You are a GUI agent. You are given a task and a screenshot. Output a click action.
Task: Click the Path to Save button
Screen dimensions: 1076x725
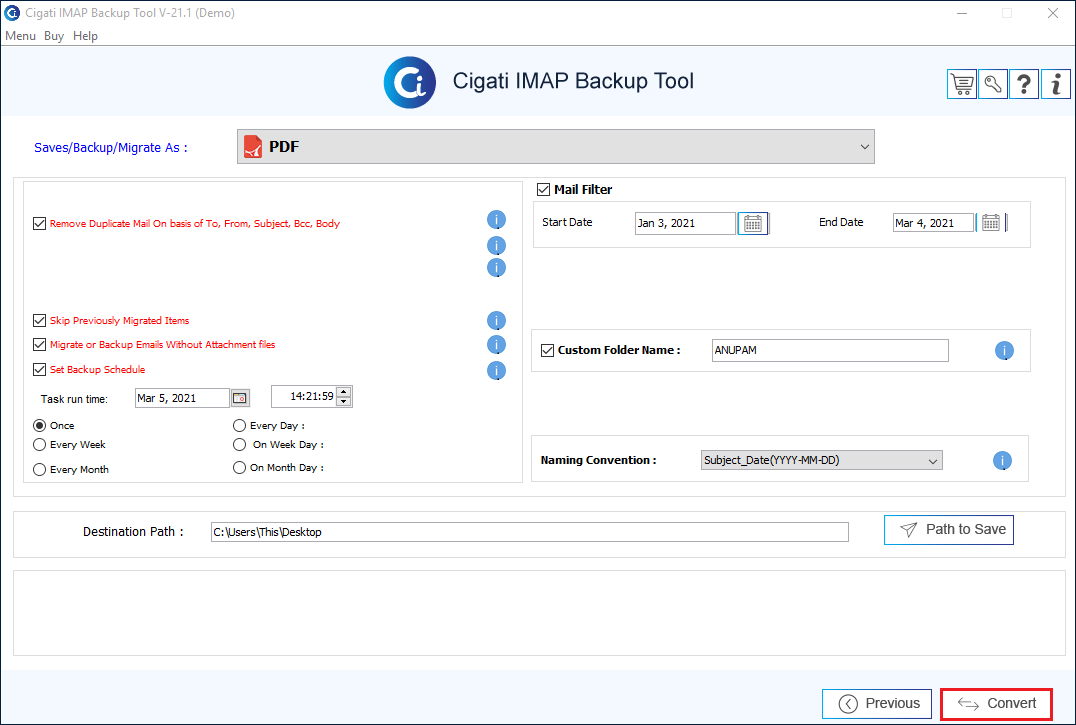point(948,530)
